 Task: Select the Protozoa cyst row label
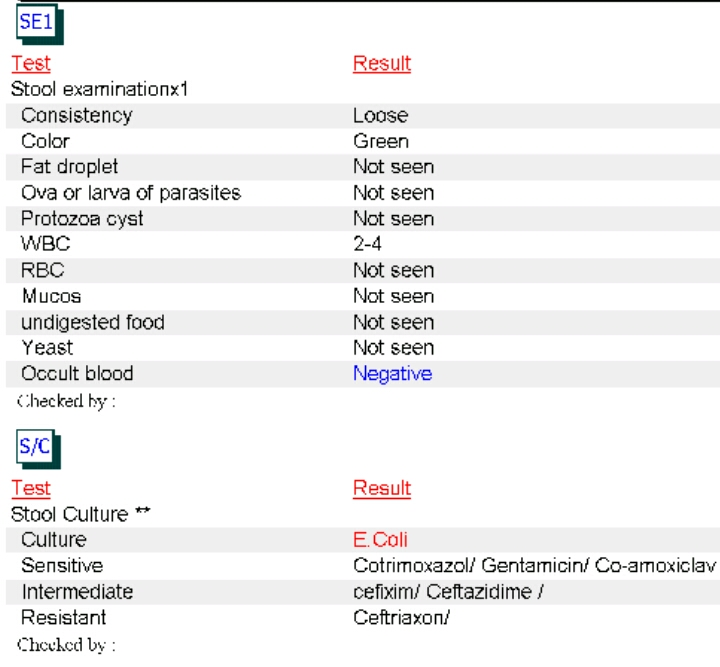coord(82,219)
